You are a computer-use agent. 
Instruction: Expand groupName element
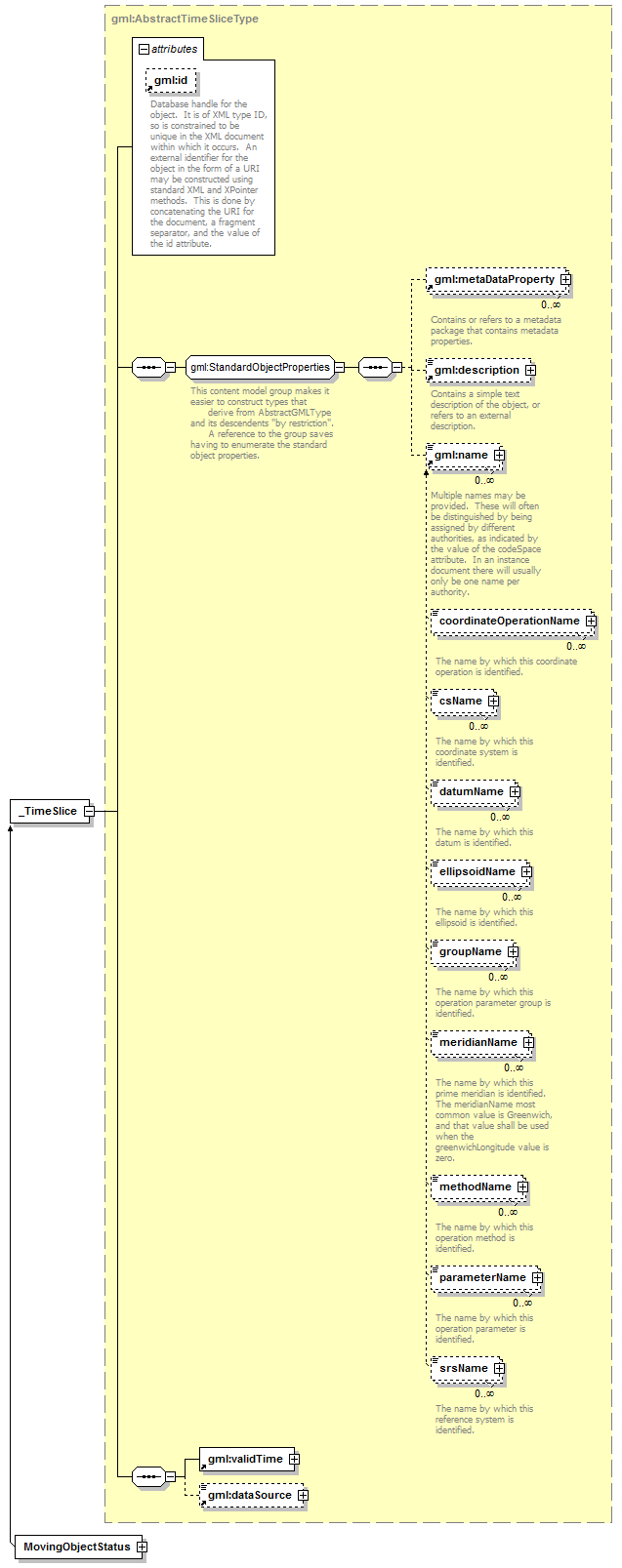513,952
